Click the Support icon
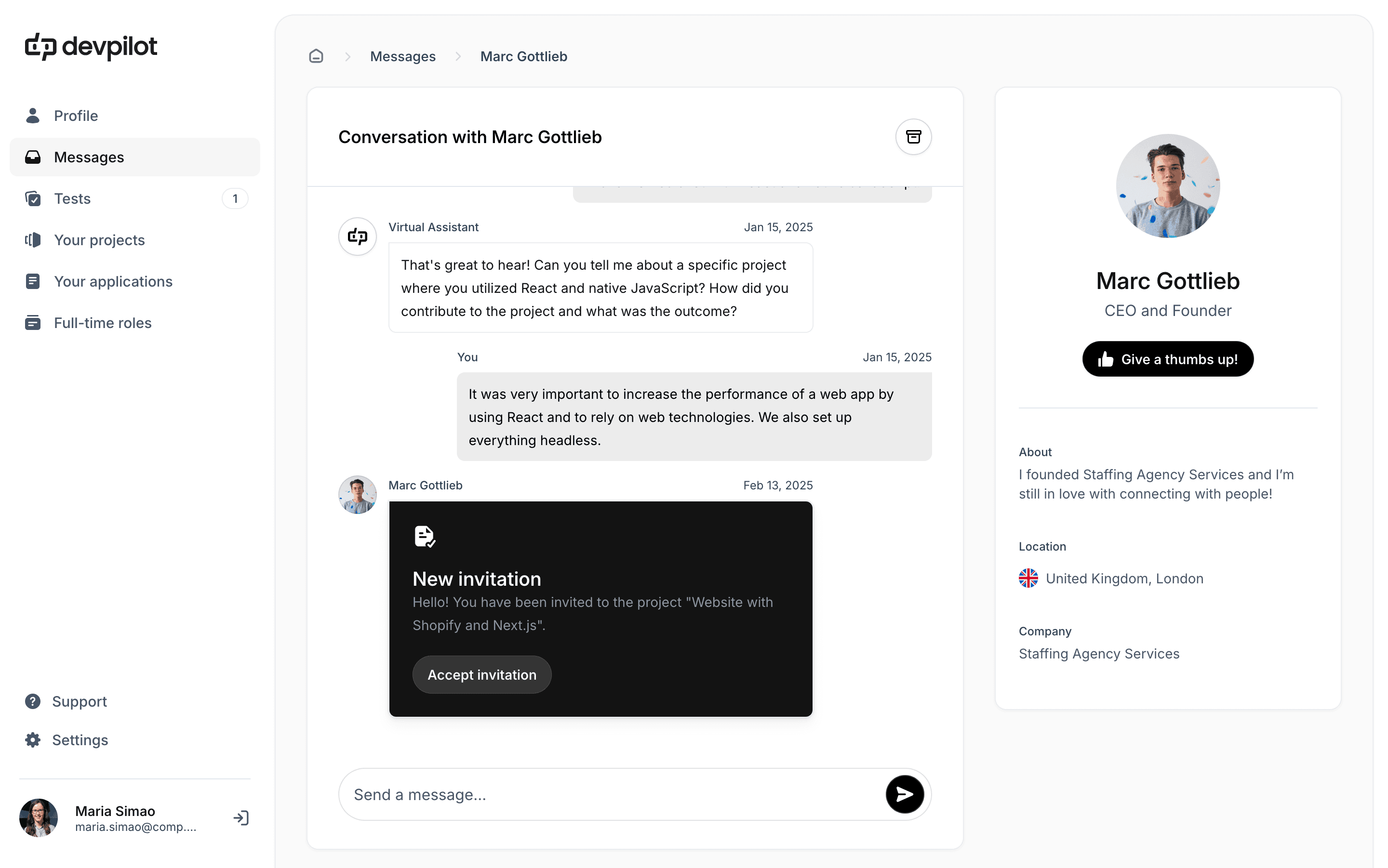Screen dimensions: 1388x868 pyautogui.click(x=32, y=701)
